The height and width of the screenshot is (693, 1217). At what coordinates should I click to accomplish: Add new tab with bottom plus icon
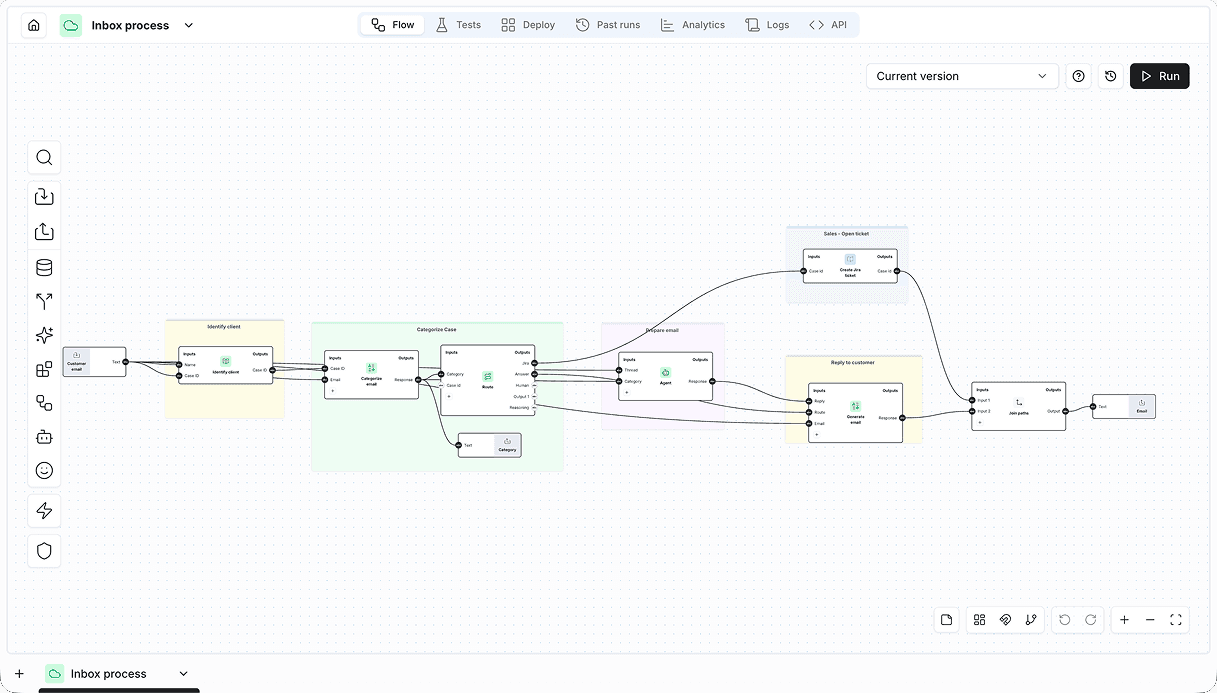click(19, 674)
